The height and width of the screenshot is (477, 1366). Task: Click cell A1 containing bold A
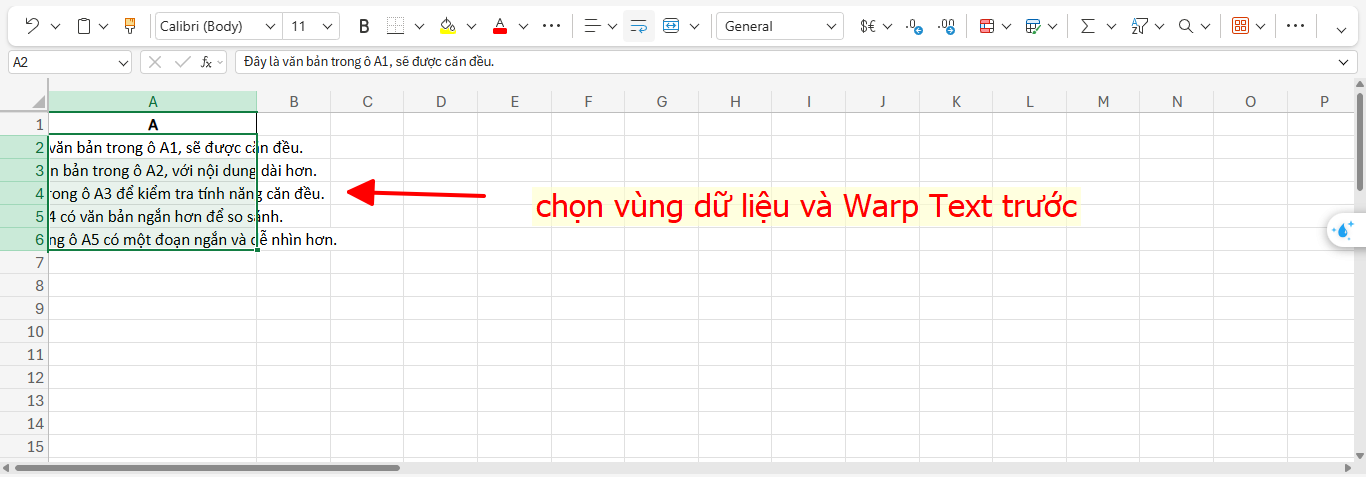pos(153,125)
